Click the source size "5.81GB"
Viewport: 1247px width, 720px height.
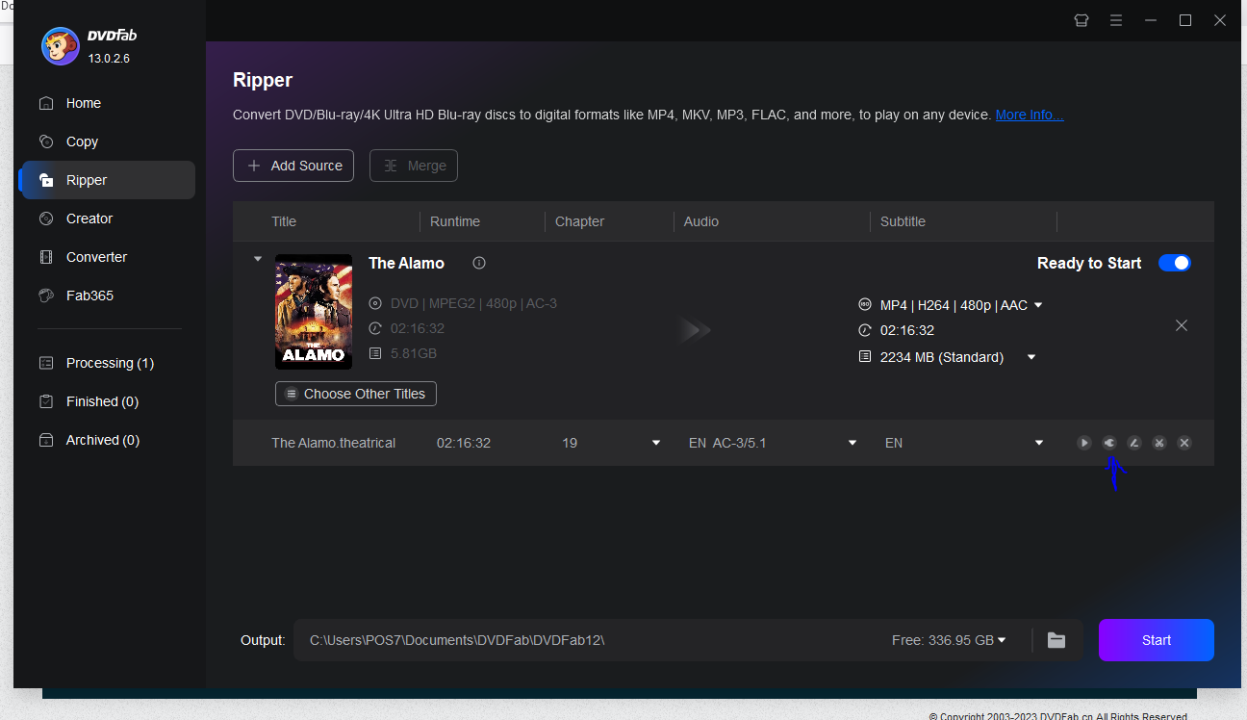click(x=413, y=353)
